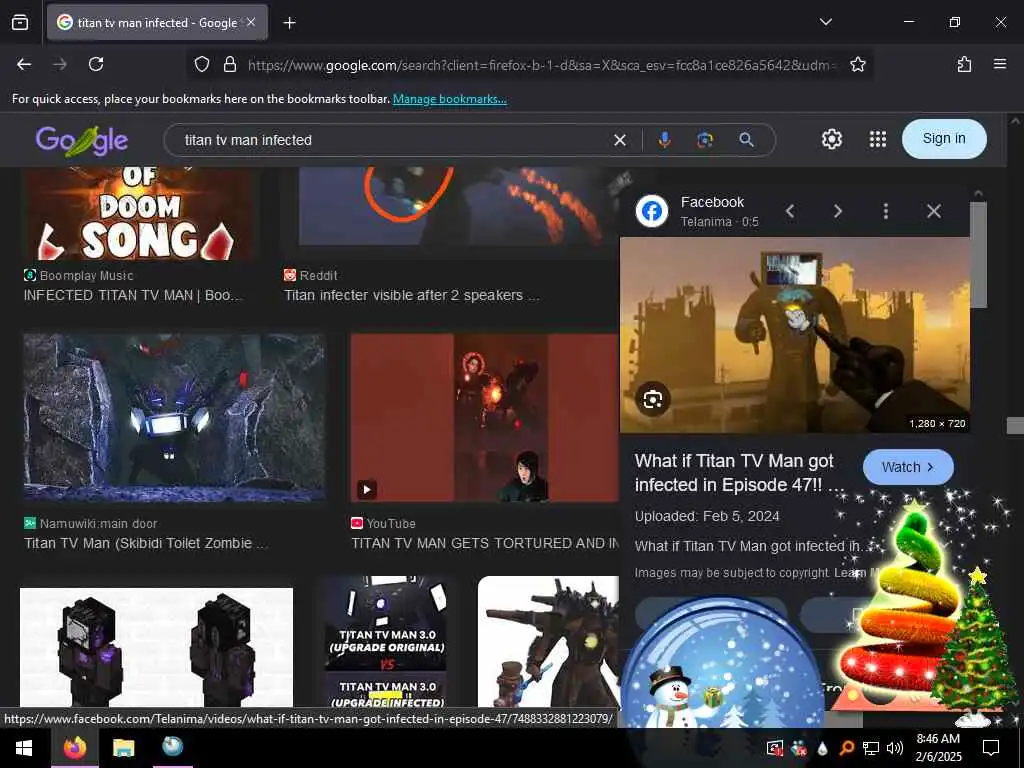The image size is (1024, 768).
Task: Open File Explorer from the taskbar
Action: pyautogui.click(x=123, y=747)
